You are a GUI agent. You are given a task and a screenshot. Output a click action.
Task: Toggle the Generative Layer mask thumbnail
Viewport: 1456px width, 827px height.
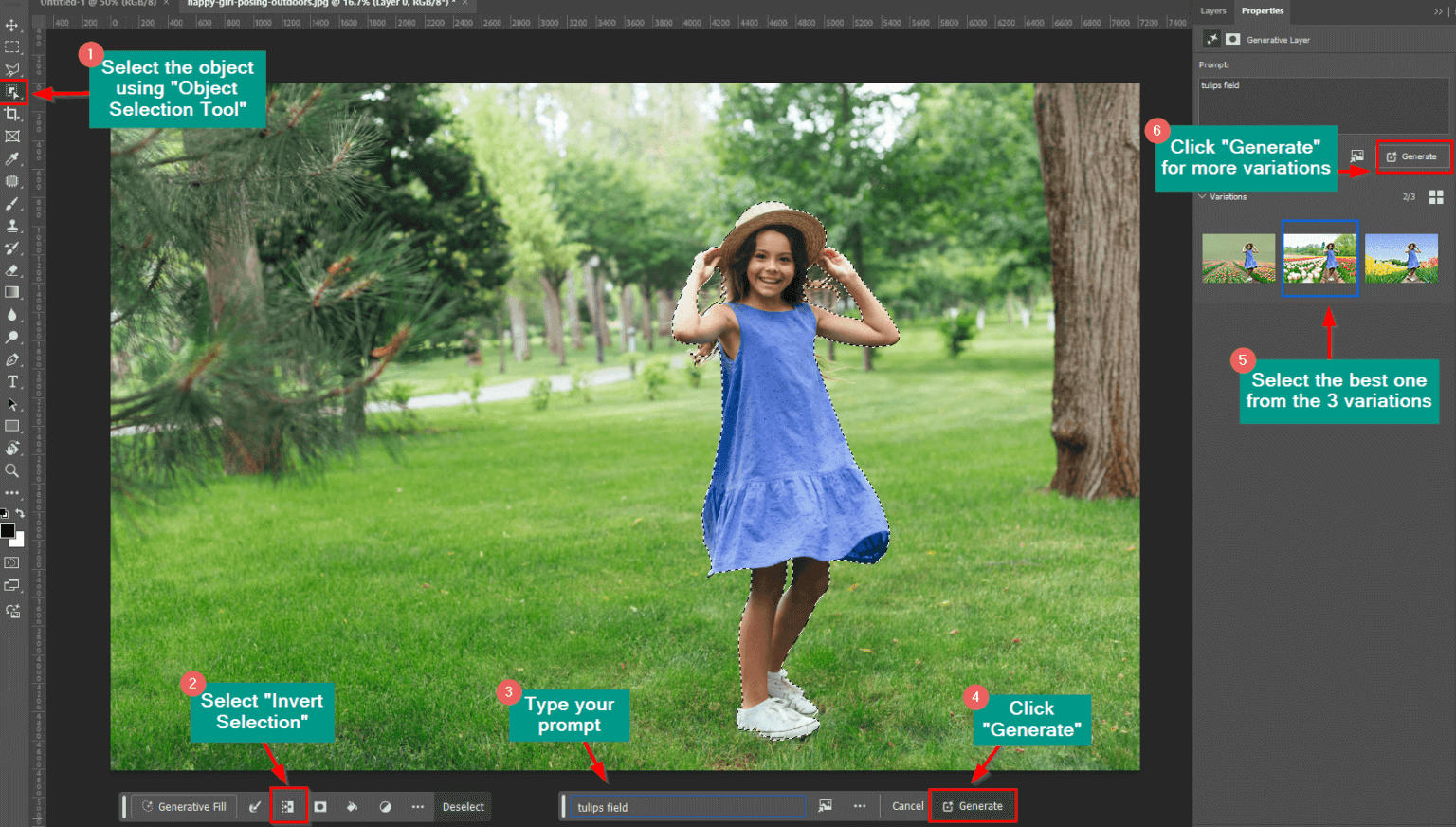click(1233, 39)
